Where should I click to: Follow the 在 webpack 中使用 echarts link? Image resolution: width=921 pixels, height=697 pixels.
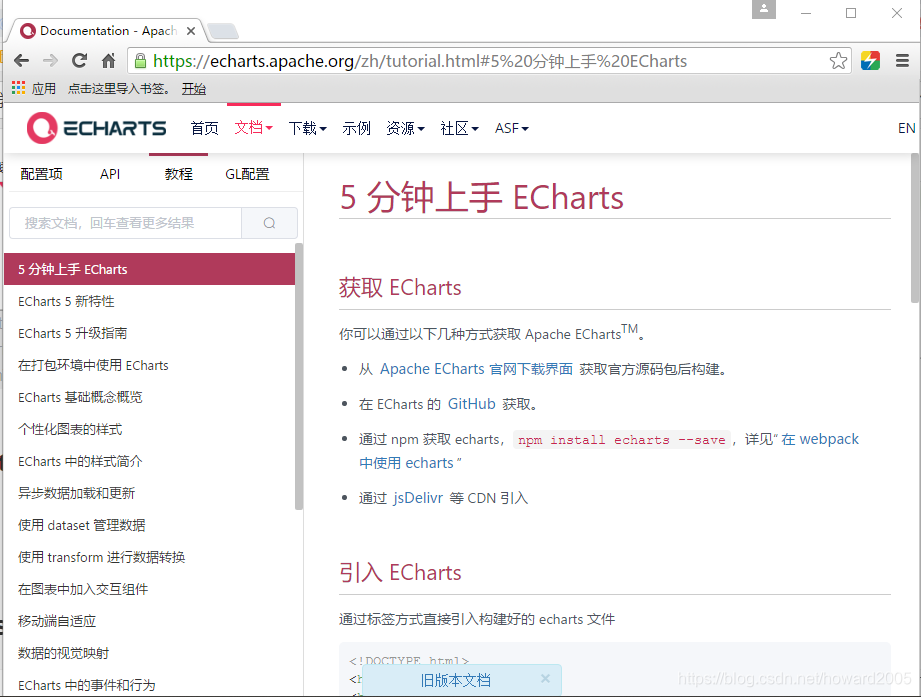coord(820,439)
